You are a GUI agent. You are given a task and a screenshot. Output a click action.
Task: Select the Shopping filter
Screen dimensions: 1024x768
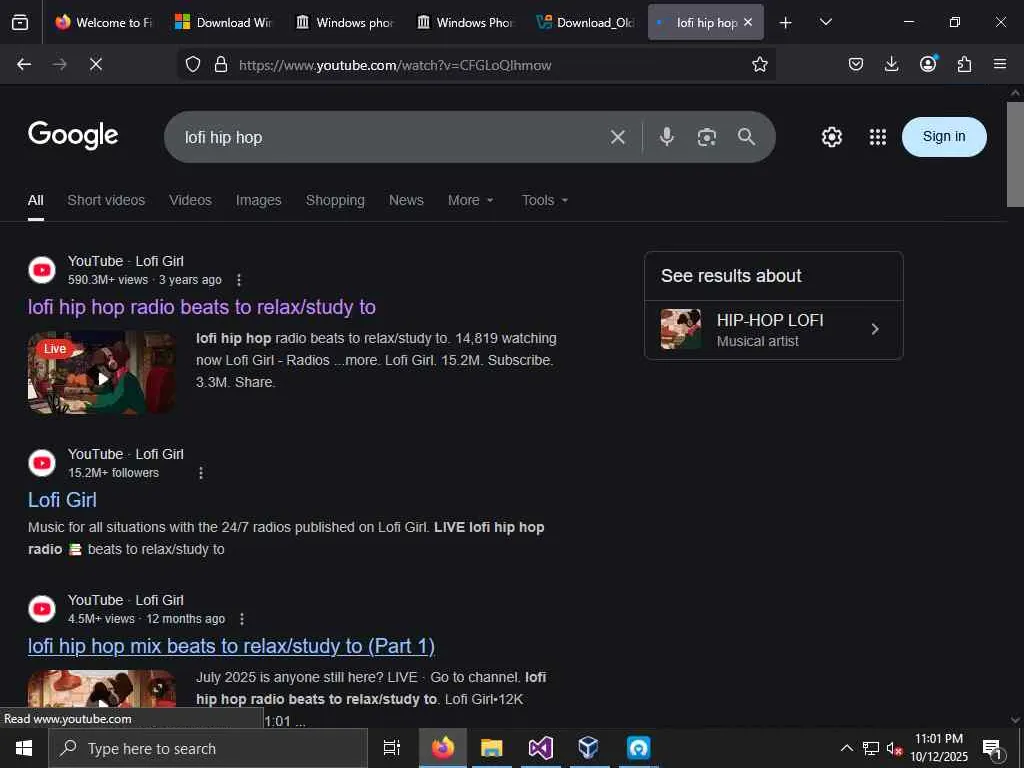(x=335, y=200)
